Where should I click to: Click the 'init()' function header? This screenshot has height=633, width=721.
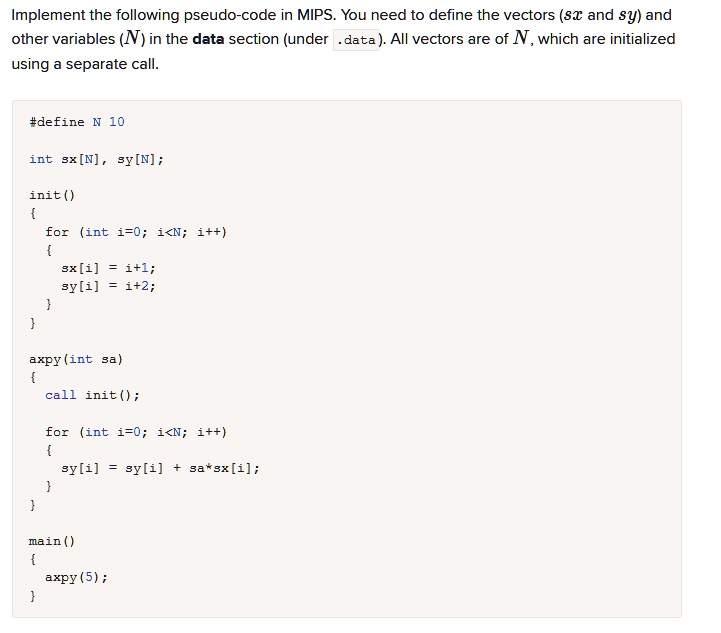click(x=52, y=195)
